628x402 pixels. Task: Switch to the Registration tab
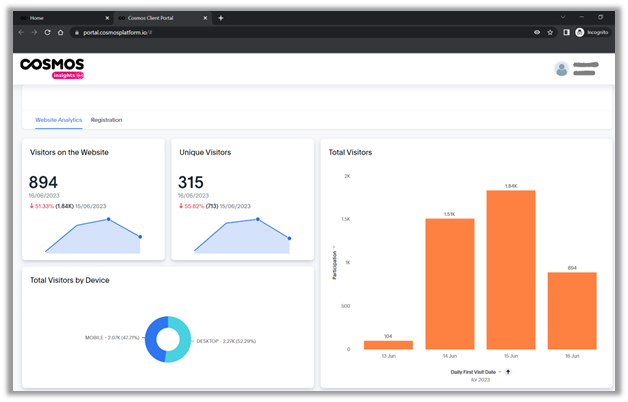pos(106,120)
